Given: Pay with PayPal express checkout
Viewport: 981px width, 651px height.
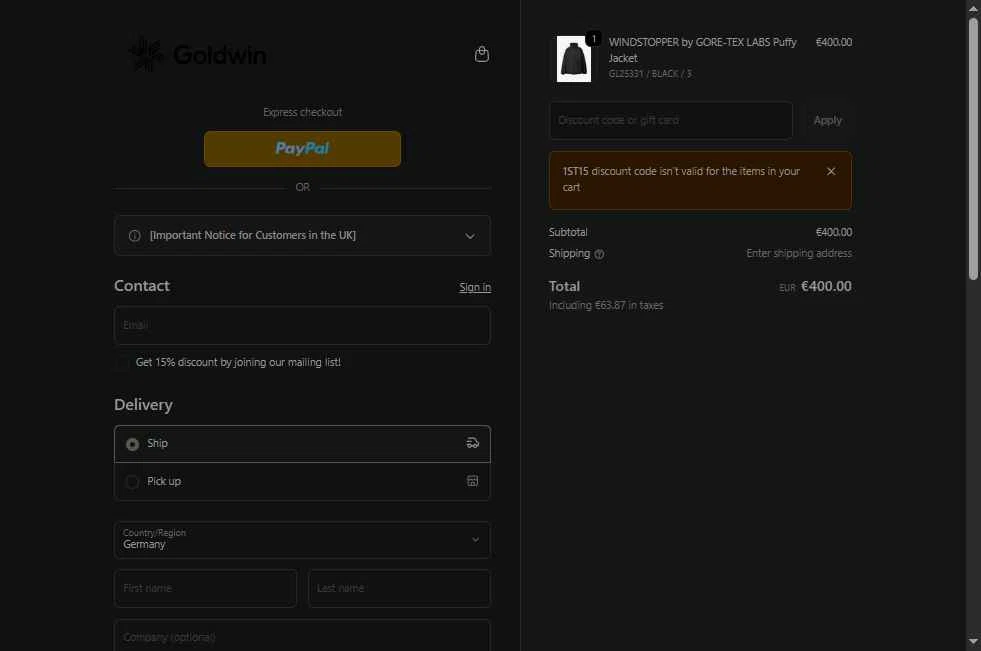Looking at the screenshot, I should [x=302, y=149].
